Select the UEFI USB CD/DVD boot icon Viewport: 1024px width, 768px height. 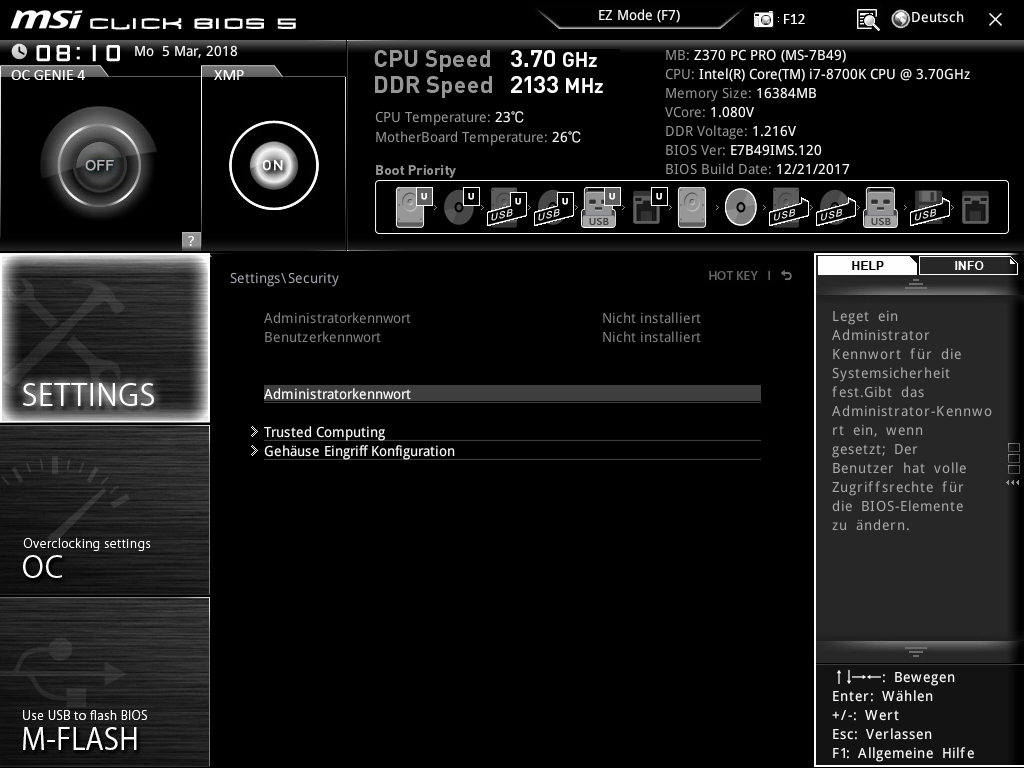pos(554,207)
